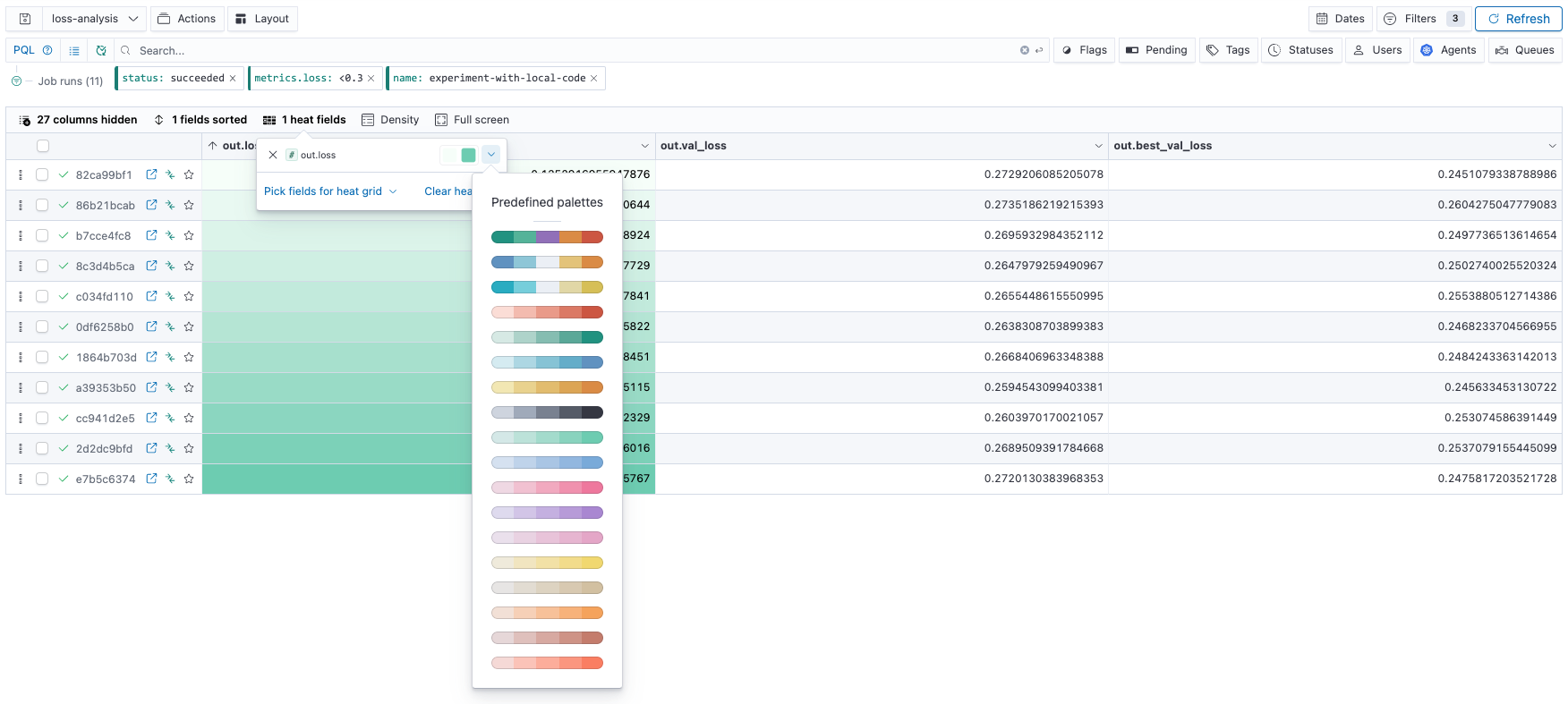Open the Density menu

pos(390,120)
